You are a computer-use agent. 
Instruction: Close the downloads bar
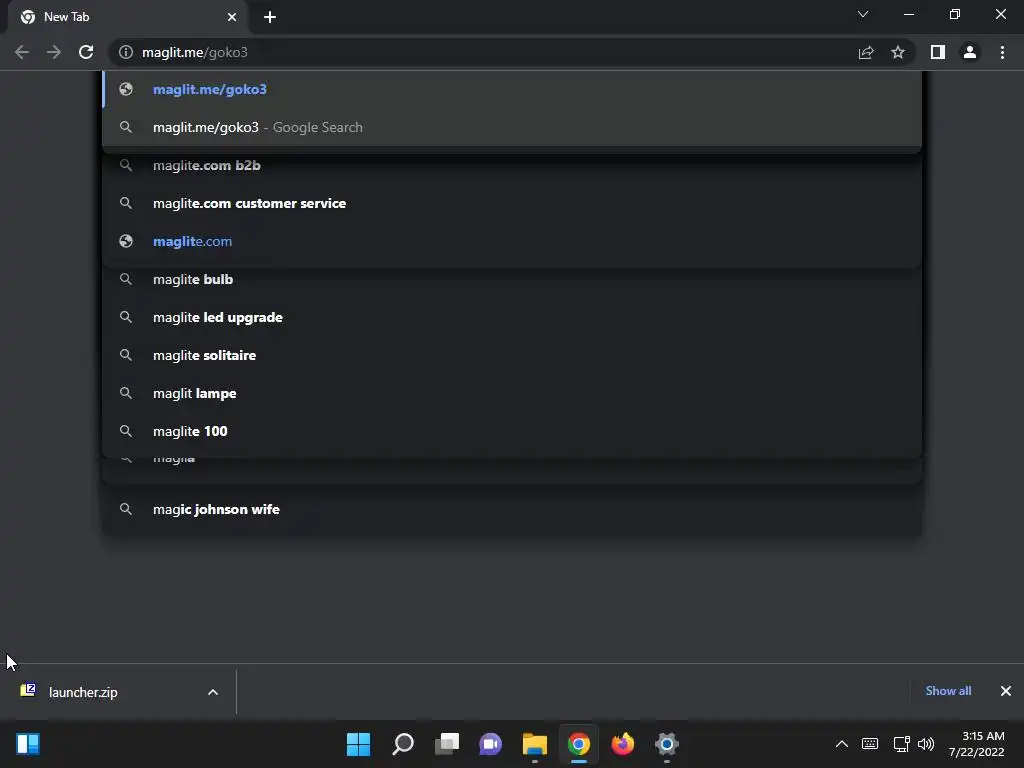(1006, 691)
